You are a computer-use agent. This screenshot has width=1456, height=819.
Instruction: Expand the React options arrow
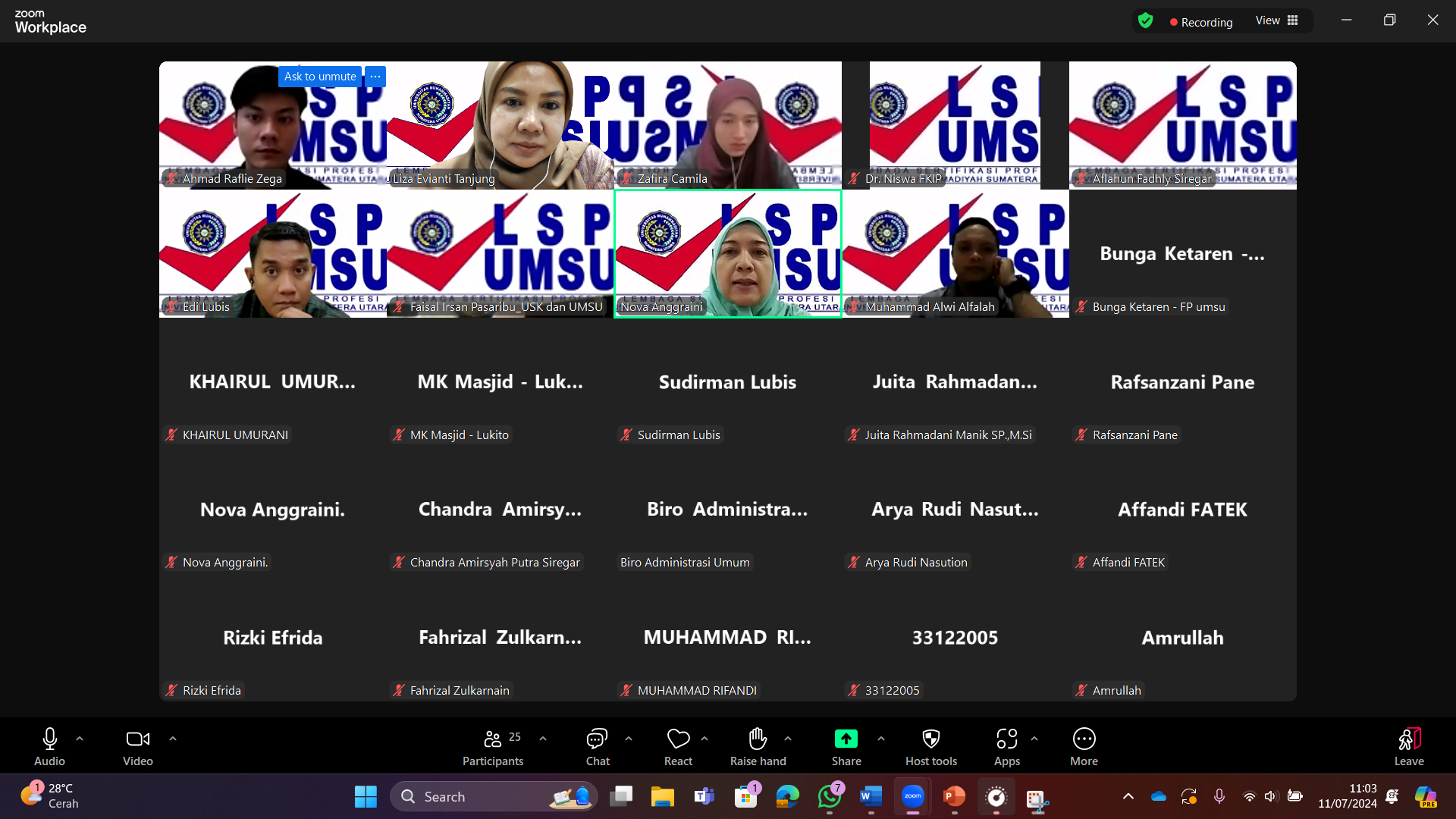(x=704, y=739)
